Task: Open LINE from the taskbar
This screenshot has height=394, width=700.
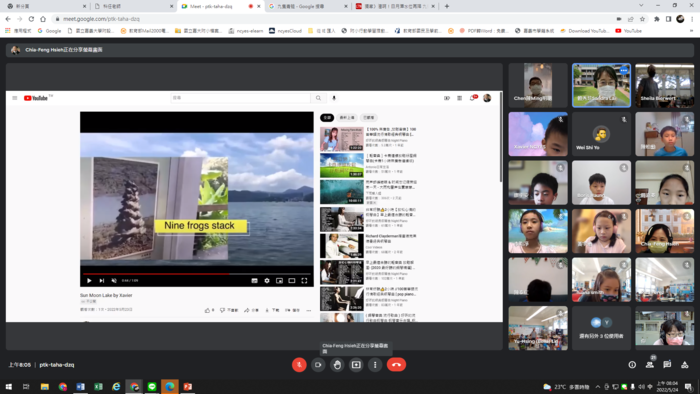Action: coord(152,386)
